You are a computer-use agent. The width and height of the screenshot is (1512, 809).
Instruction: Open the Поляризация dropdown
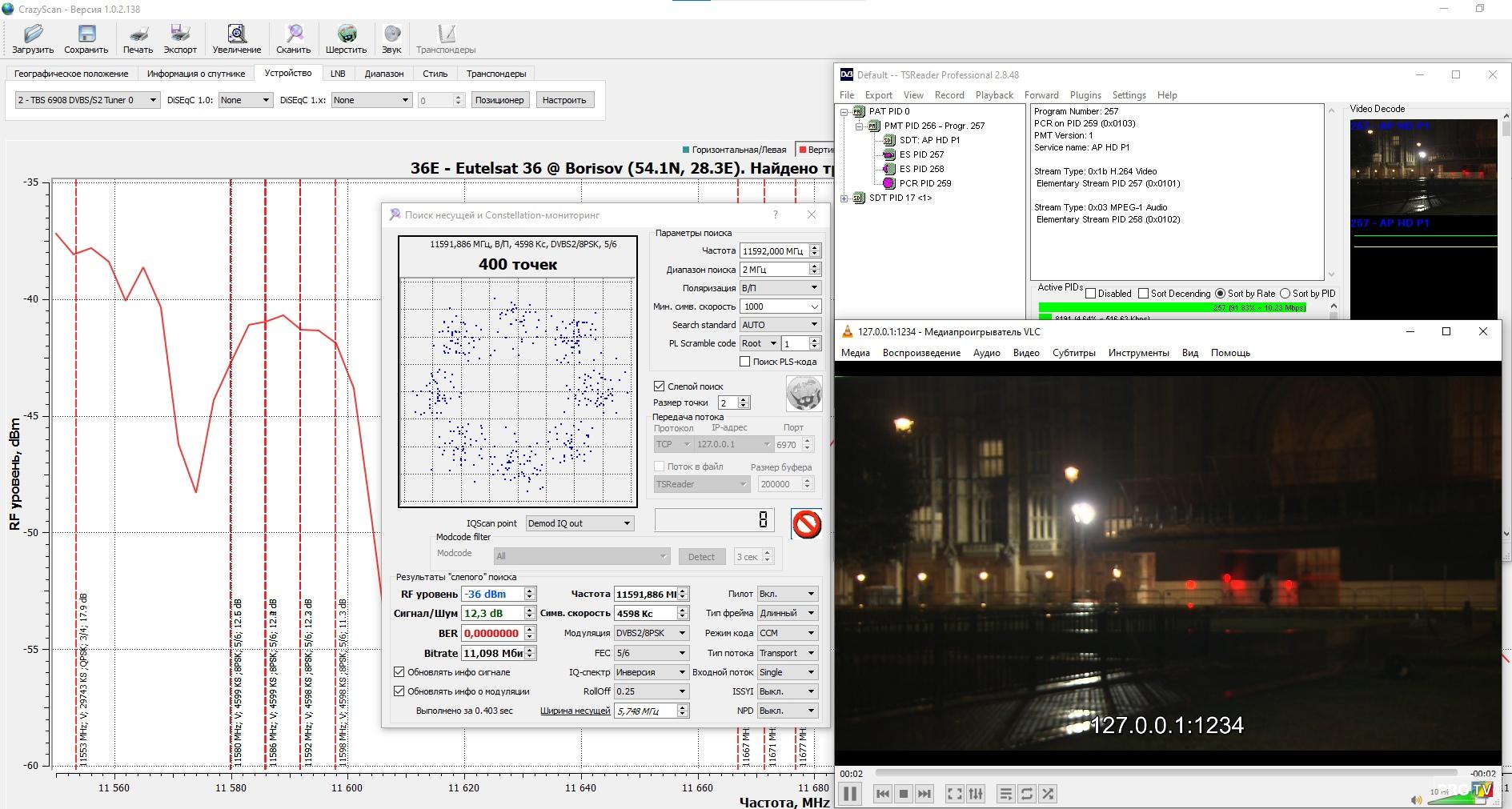(x=780, y=288)
